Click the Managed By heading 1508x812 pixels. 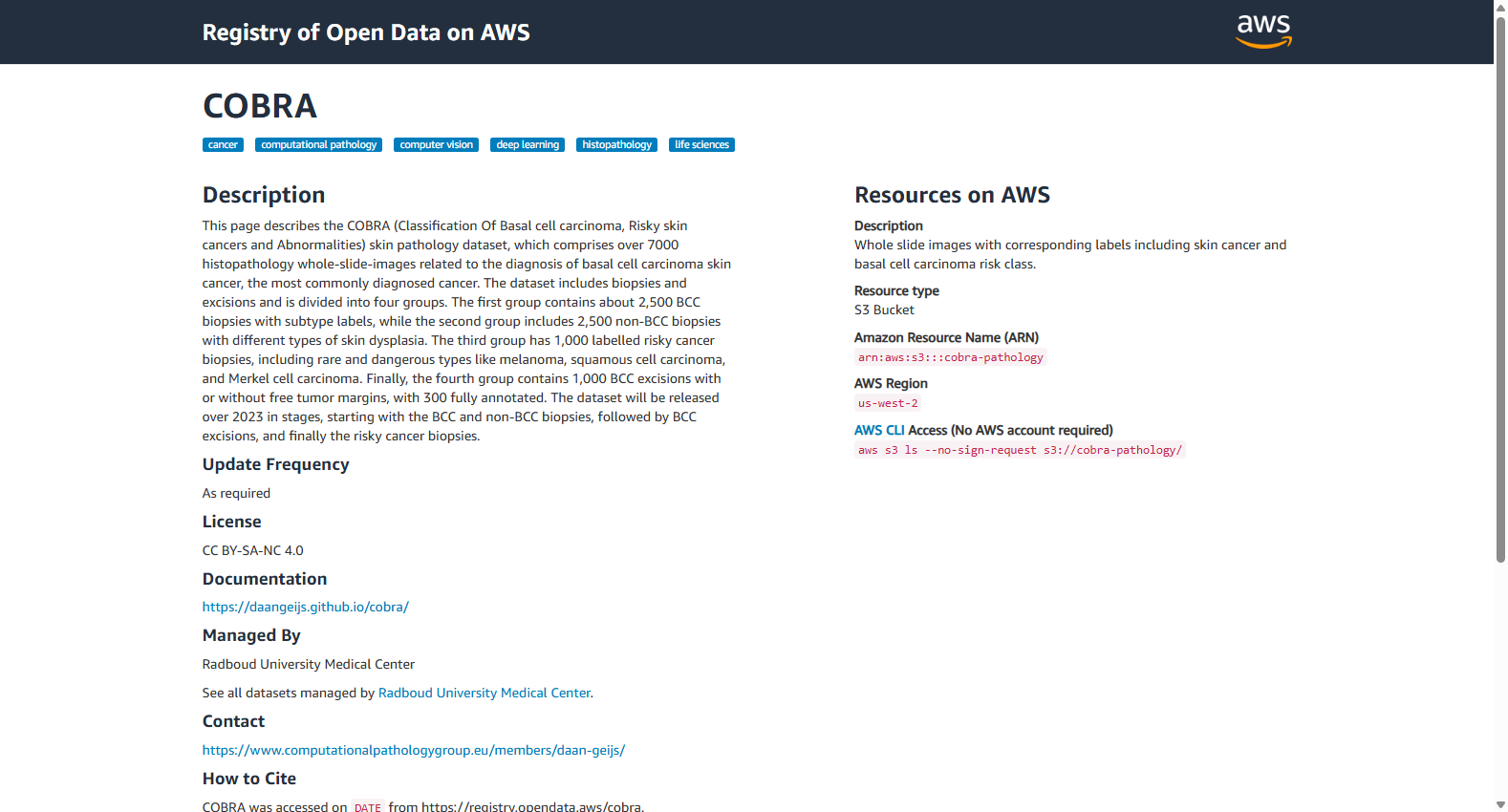point(251,635)
